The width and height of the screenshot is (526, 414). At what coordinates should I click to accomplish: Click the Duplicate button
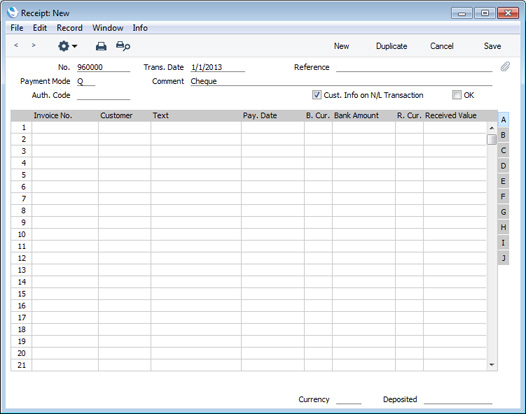click(391, 46)
